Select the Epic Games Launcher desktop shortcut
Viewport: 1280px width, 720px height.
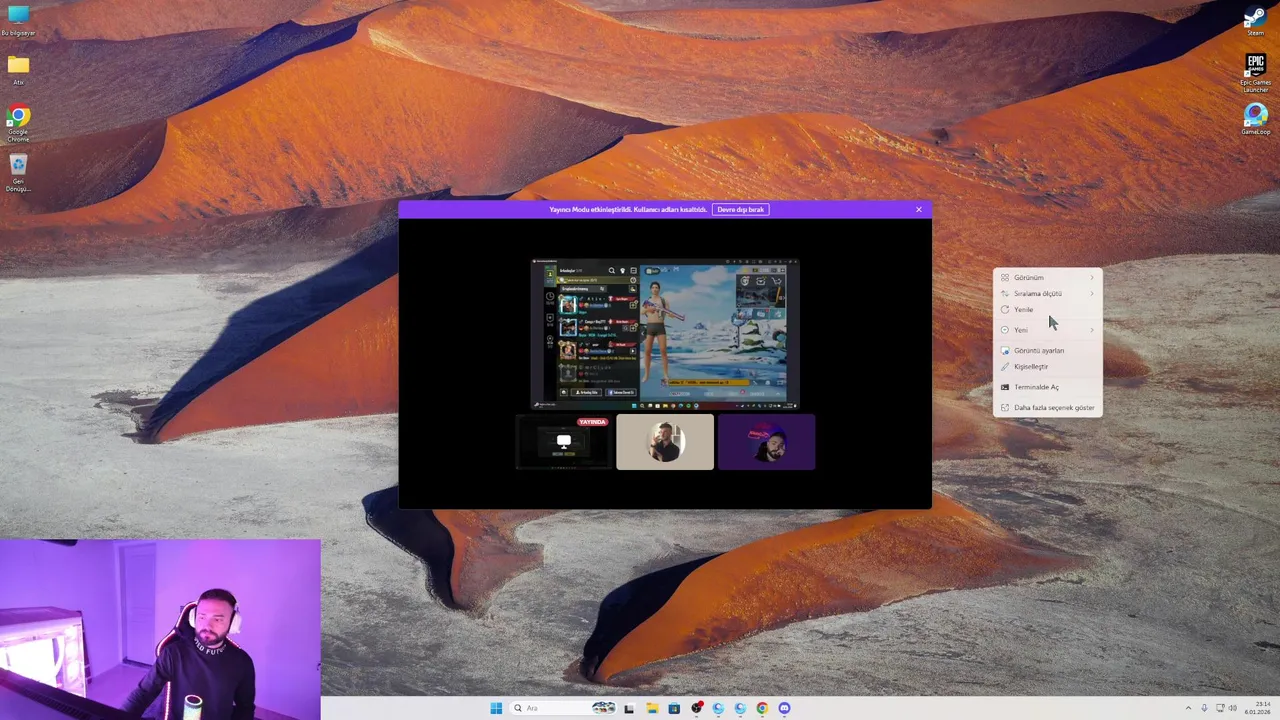pyautogui.click(x=1255, y=73)
